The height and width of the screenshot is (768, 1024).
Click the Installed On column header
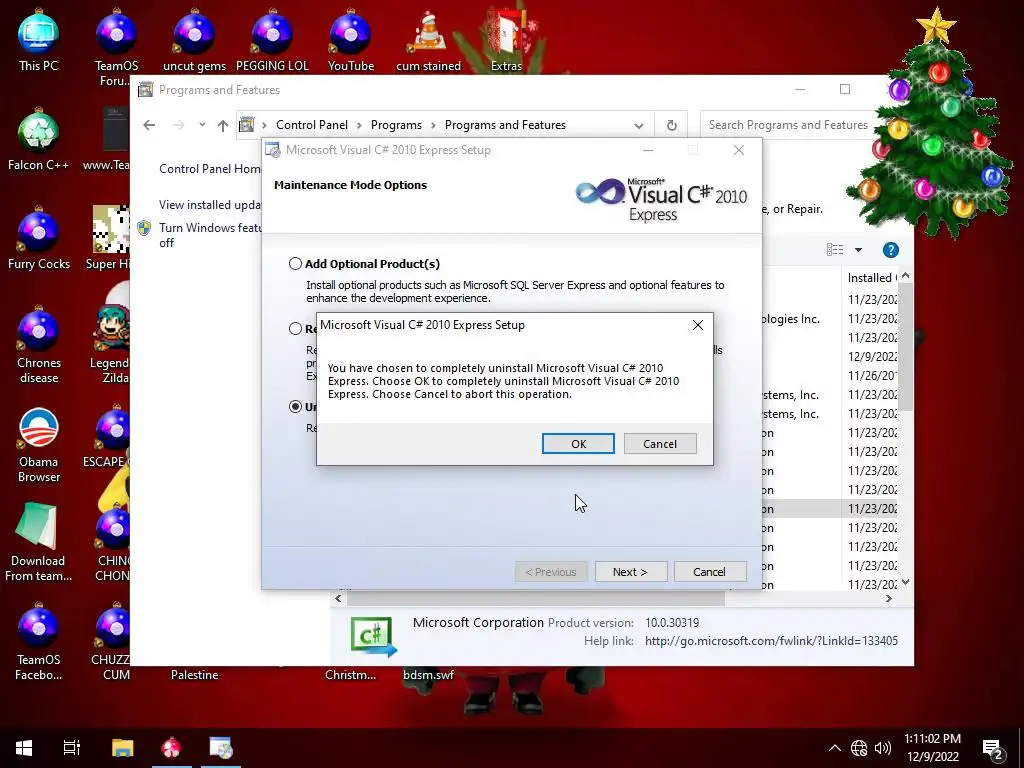pos(872,278)
